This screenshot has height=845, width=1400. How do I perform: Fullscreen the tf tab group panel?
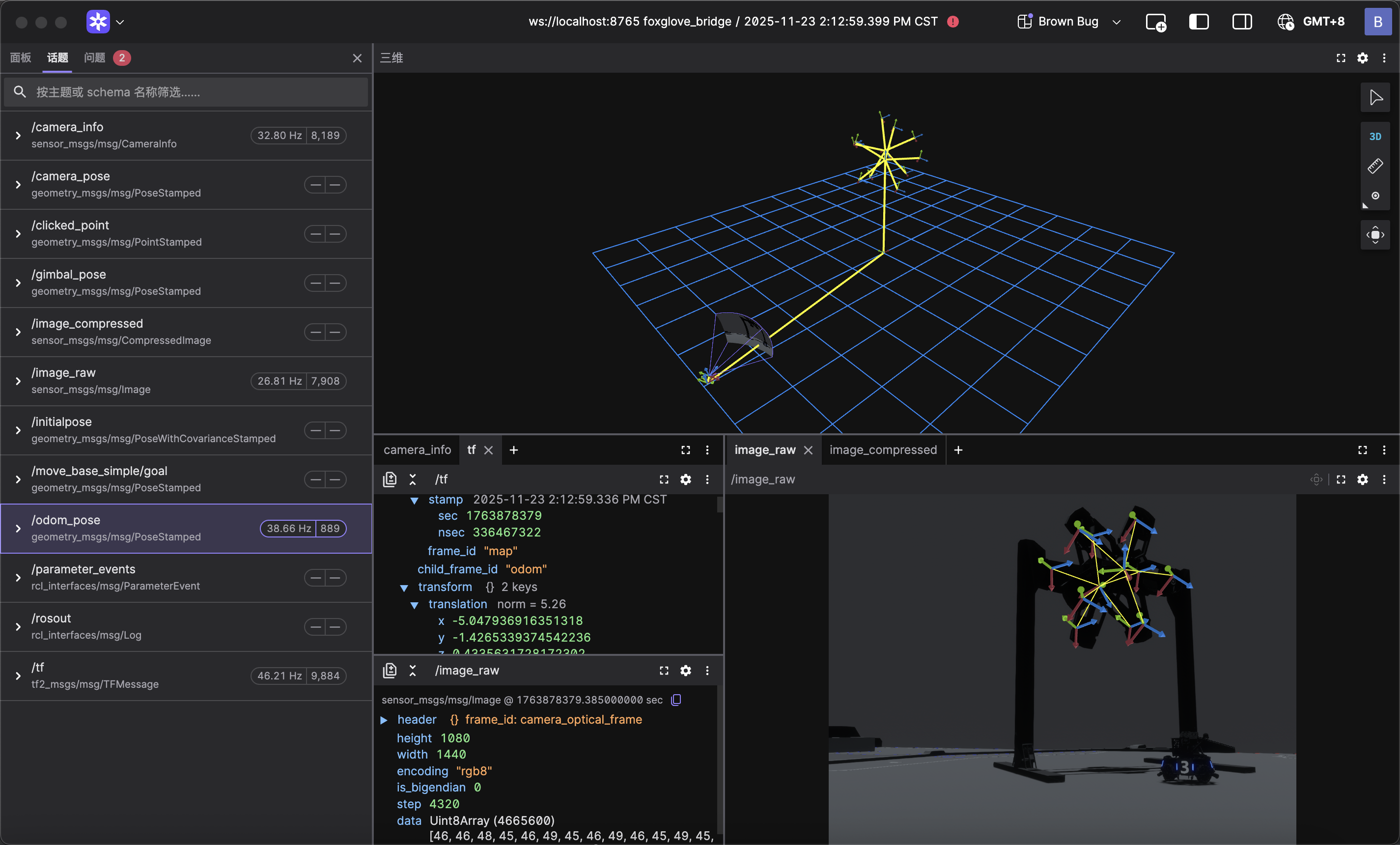pos(686,450)
